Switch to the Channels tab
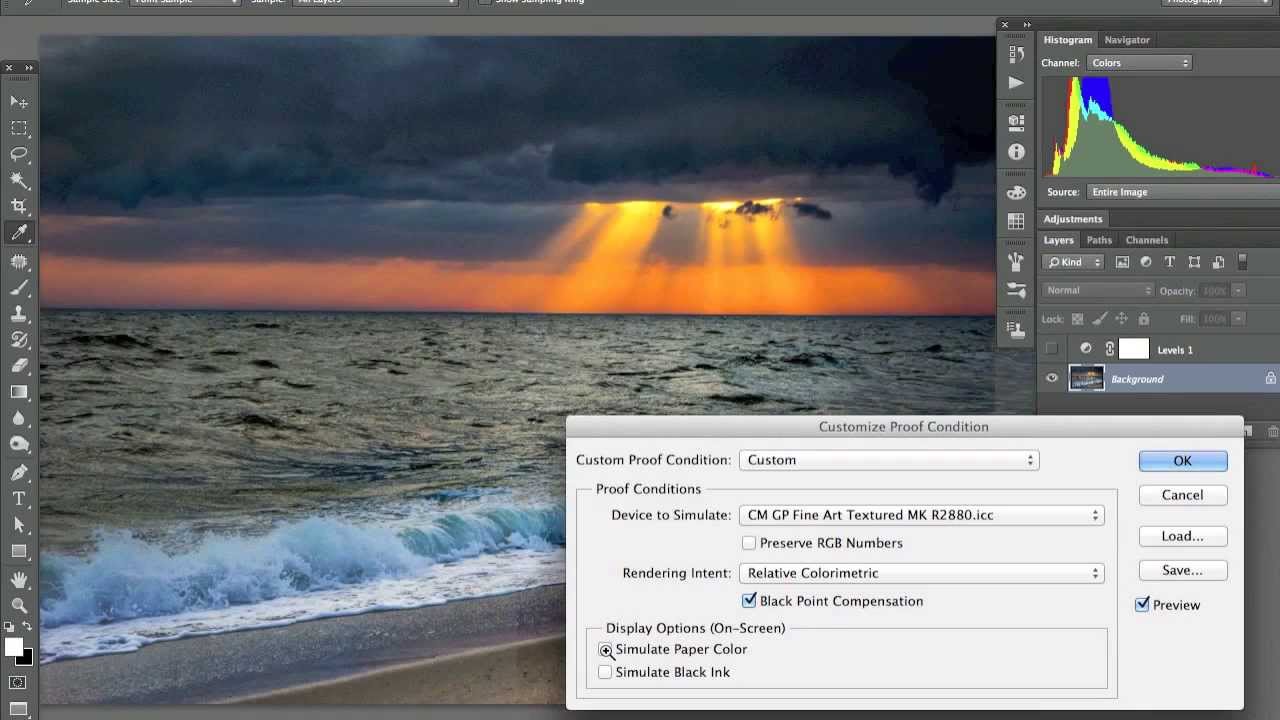The image size is (1280, 720). [x=1147, y=240]
